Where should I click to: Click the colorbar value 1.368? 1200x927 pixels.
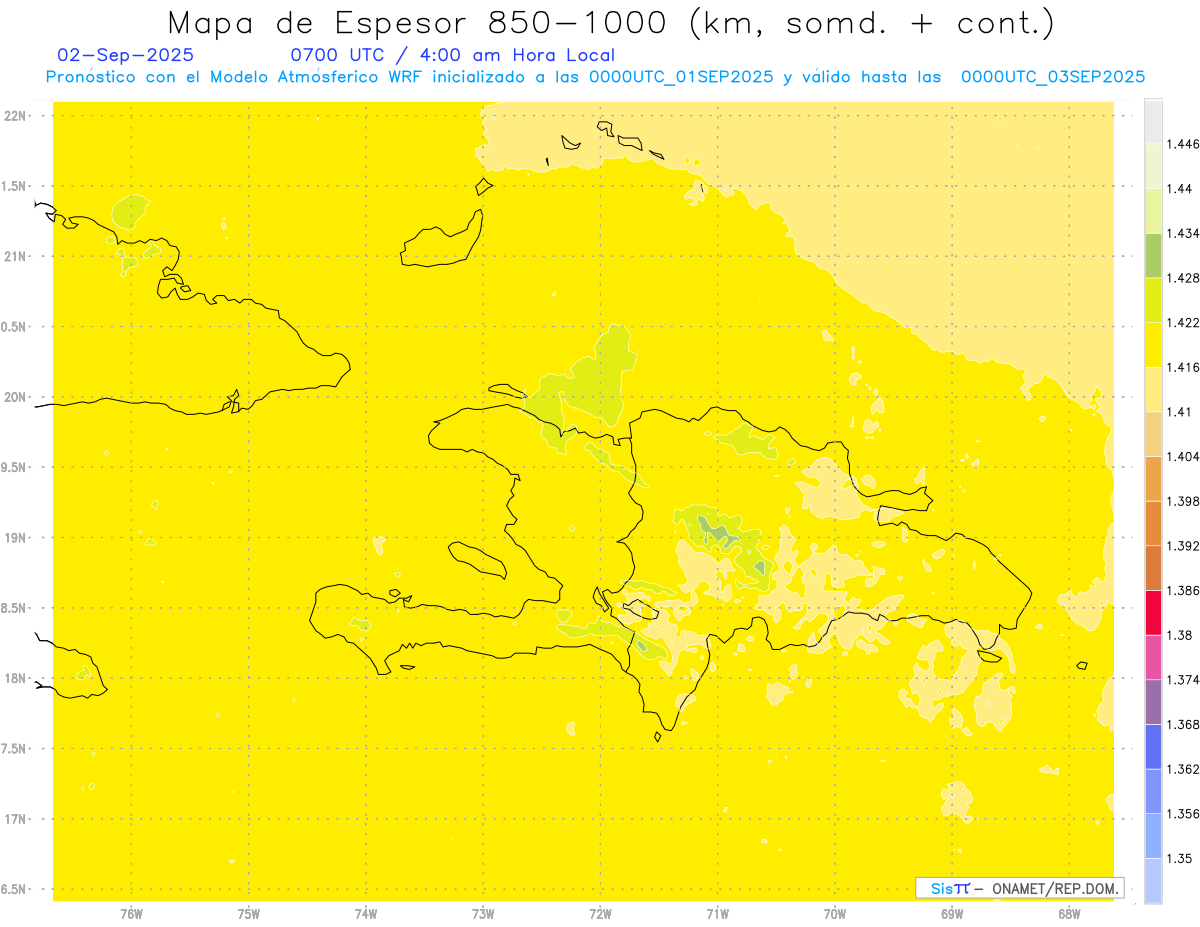(x=1181, y=724)
